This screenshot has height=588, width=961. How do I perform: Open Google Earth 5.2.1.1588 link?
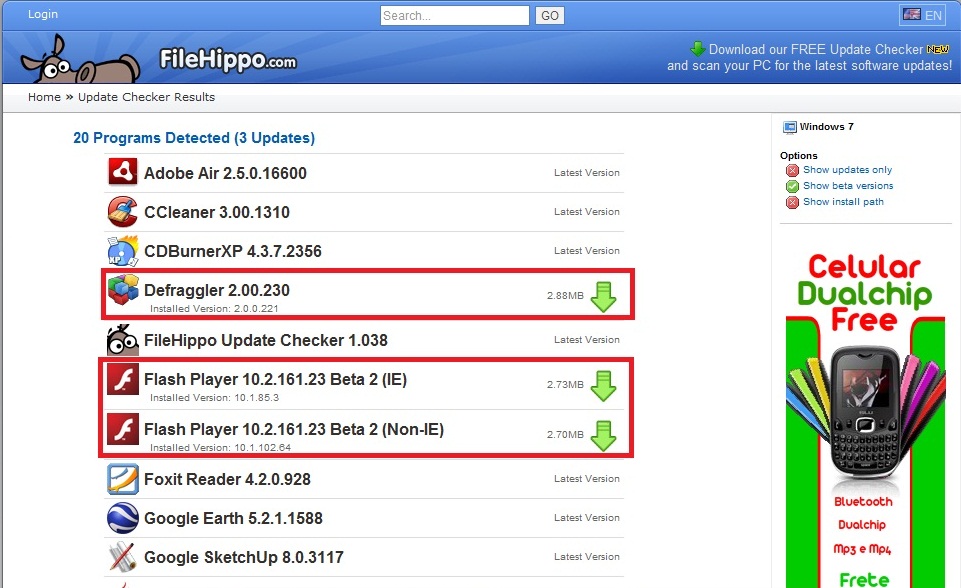233,518
